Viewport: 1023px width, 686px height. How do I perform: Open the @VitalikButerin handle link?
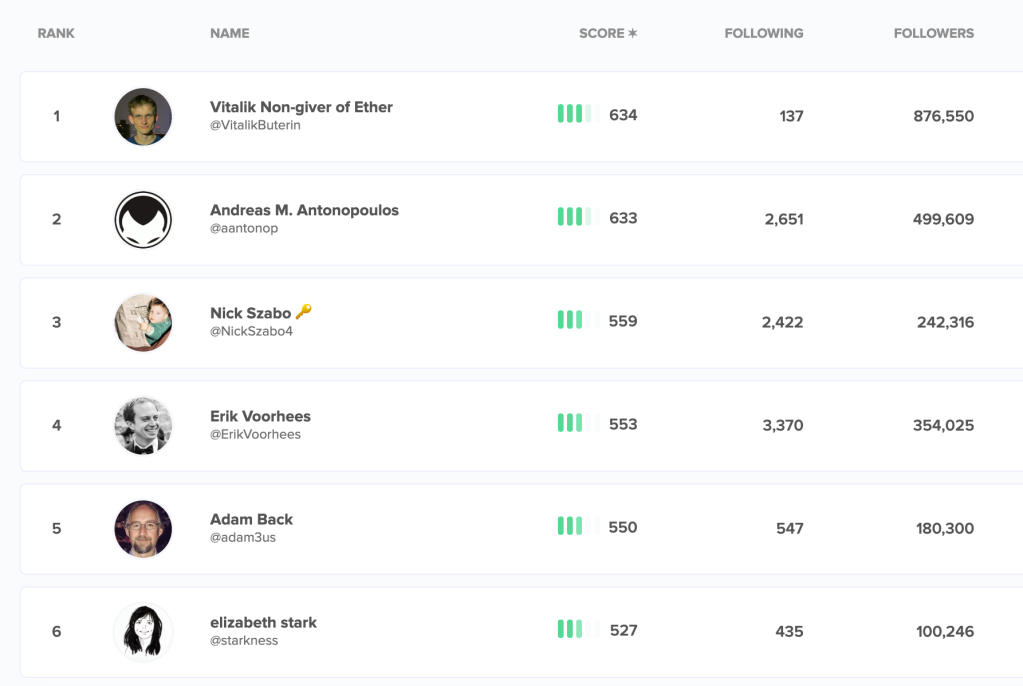255,126
